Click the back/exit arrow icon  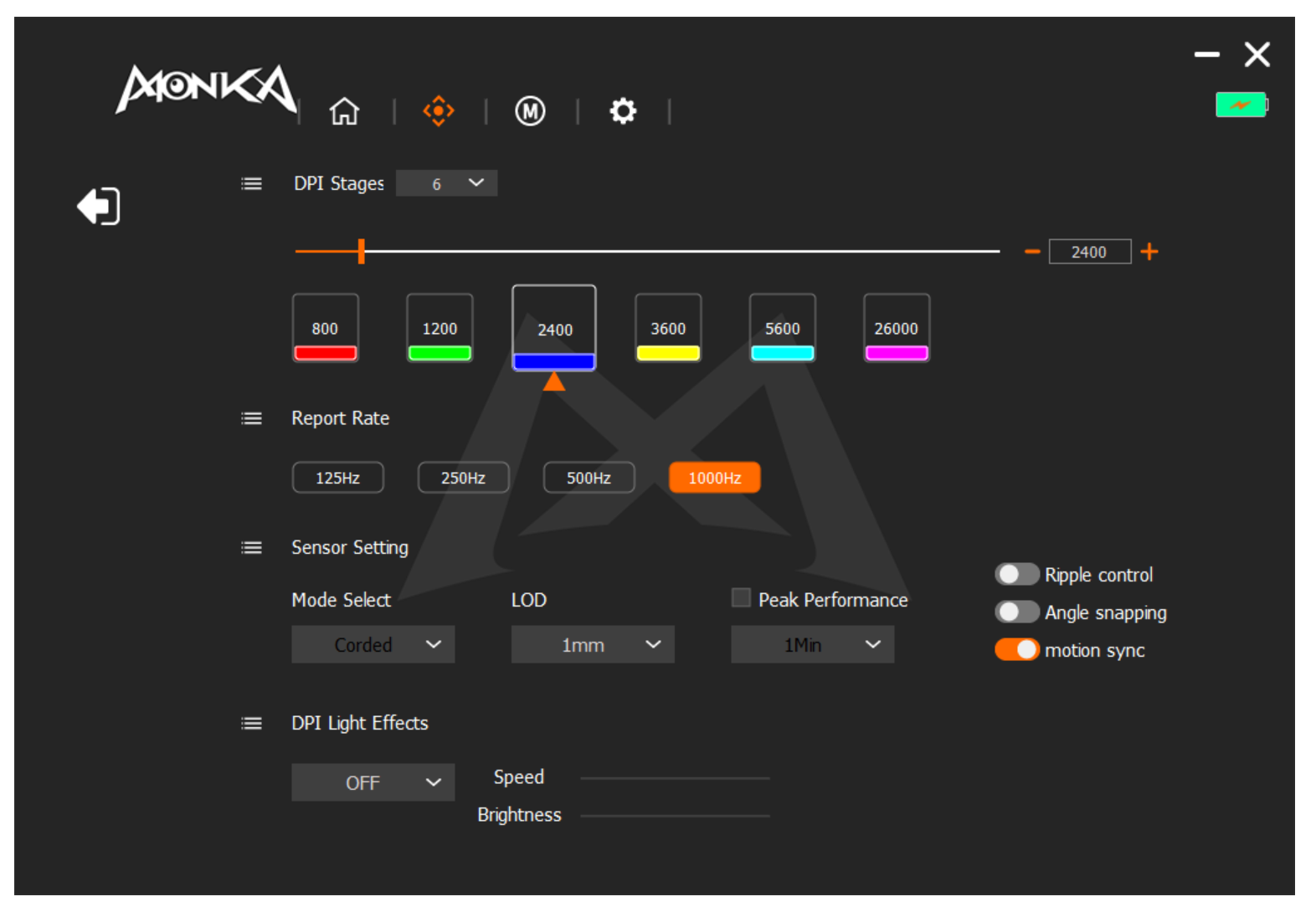click(x=99, y=206)
